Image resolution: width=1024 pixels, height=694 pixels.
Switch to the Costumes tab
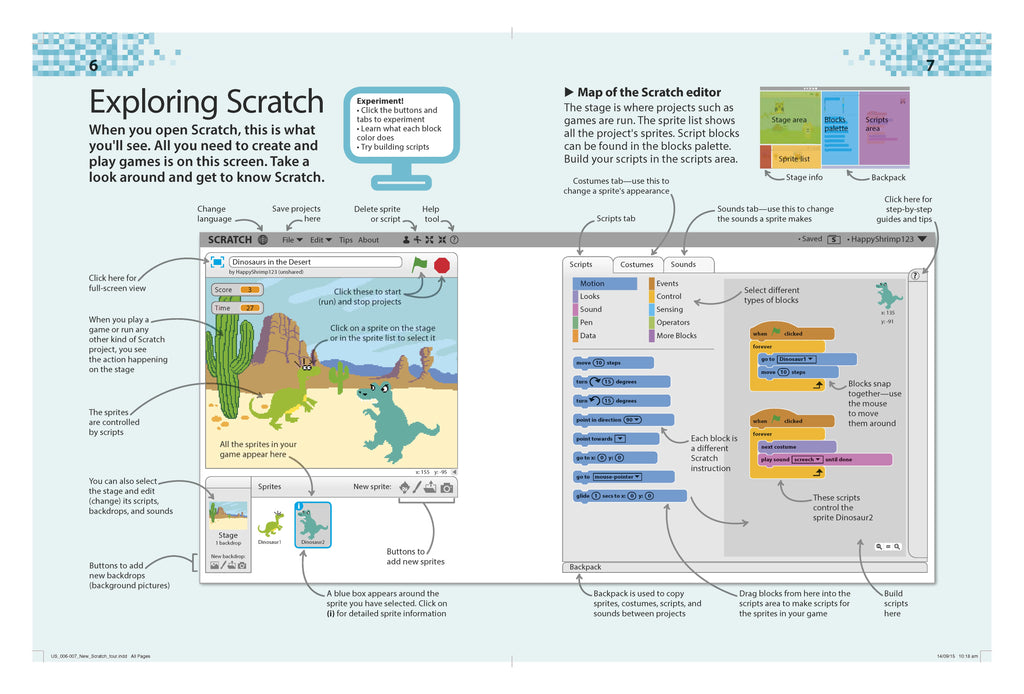pyautogui.click(x=638, y=264)
